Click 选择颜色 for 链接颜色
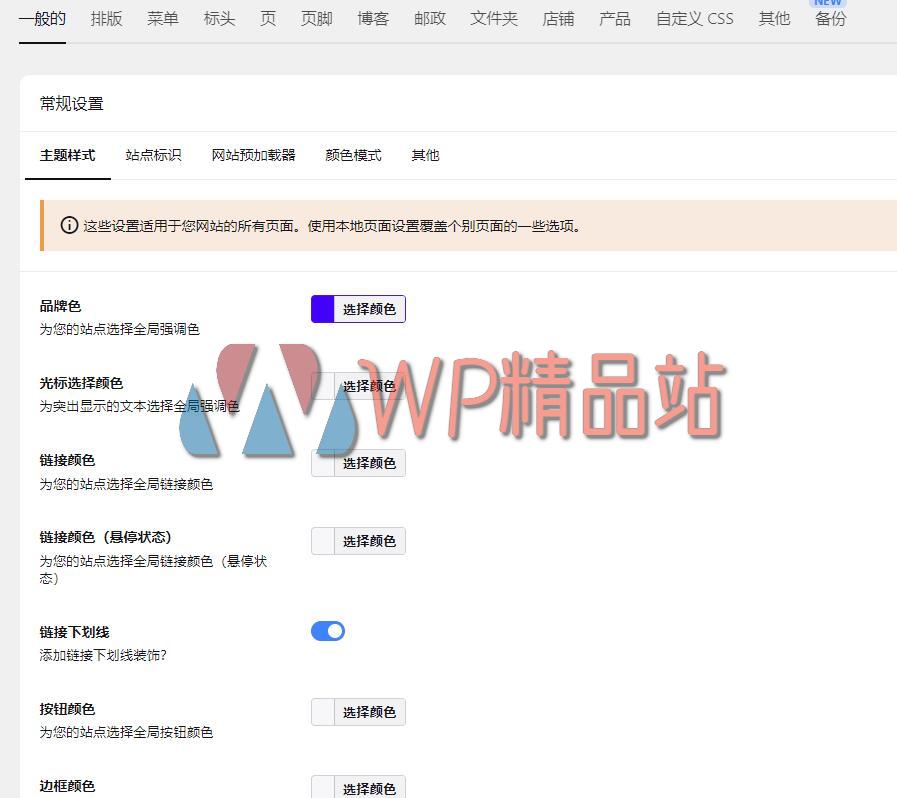Image resolution: width=897 pixels, height=798 pixels. click(368, 463)
